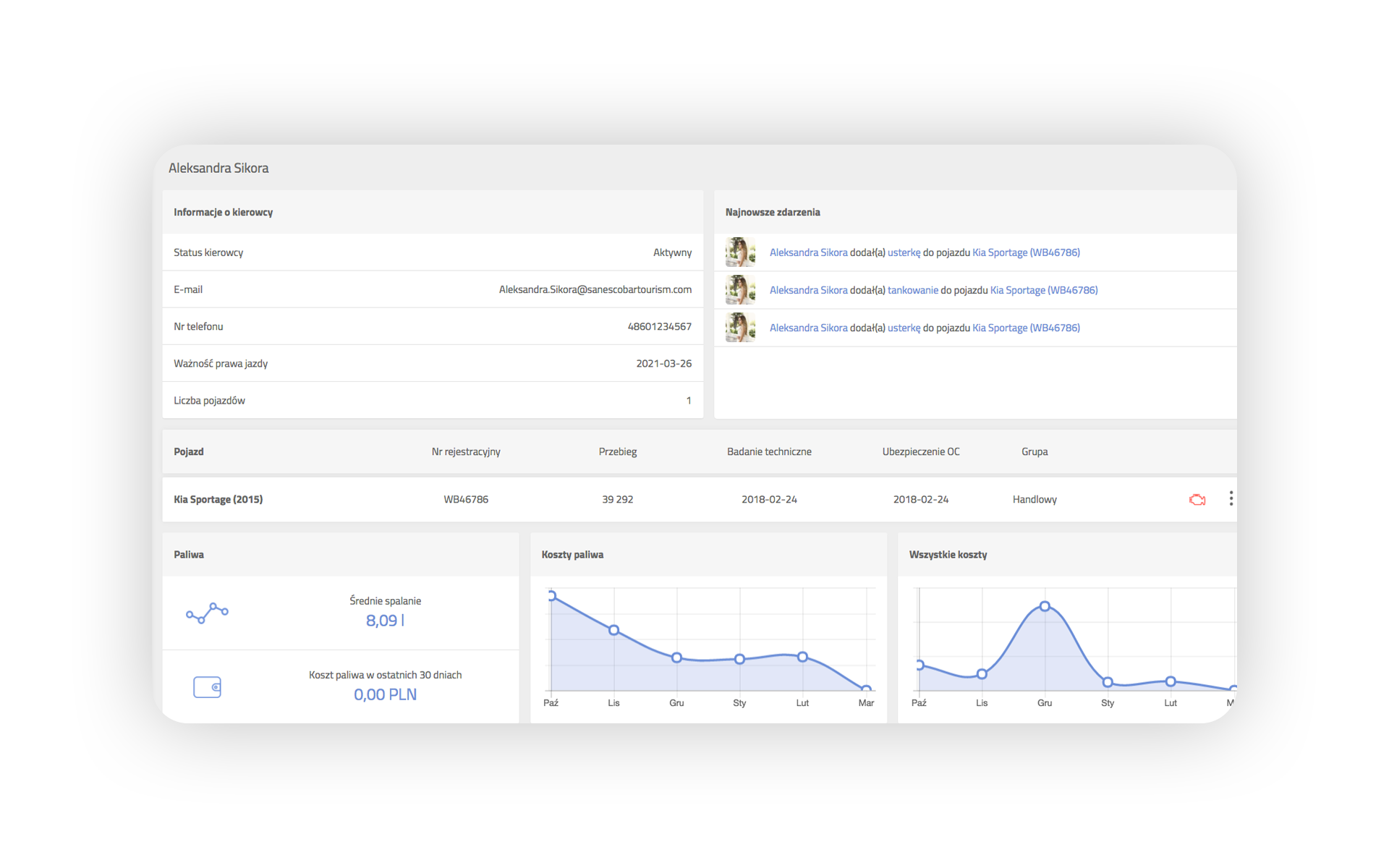Click Aleksandra Sikora link in second event
This screenshot has width=1389, height=868.
[808, 290]
